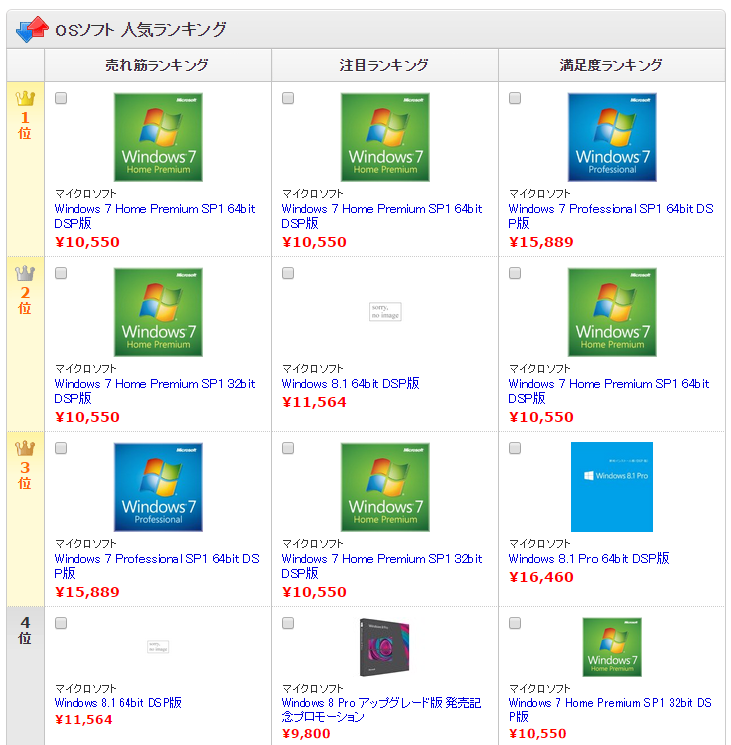731x745 pixels.
Task: Open the Windows 8 Pro upgrade box image
Action: click(x=384, y=647)
